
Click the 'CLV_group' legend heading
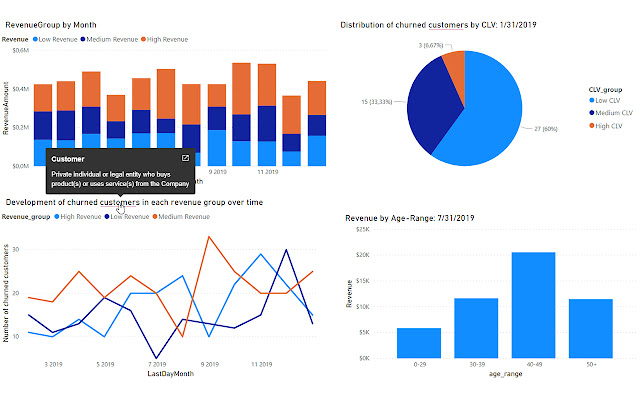point(605,89)
